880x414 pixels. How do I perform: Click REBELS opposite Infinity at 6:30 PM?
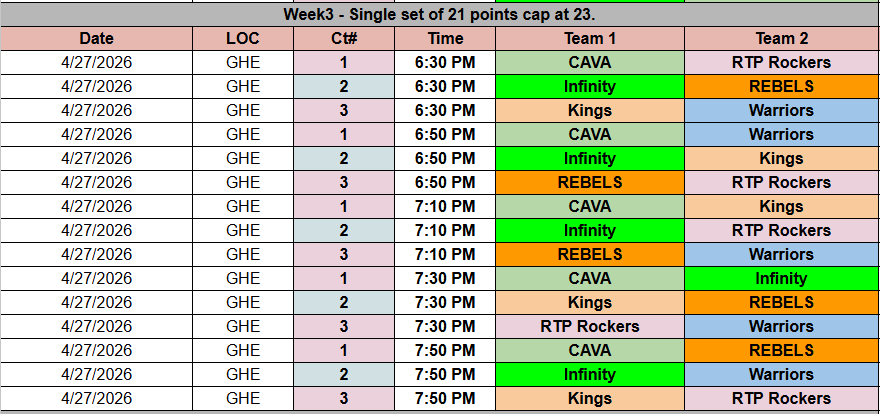(781, 87)
